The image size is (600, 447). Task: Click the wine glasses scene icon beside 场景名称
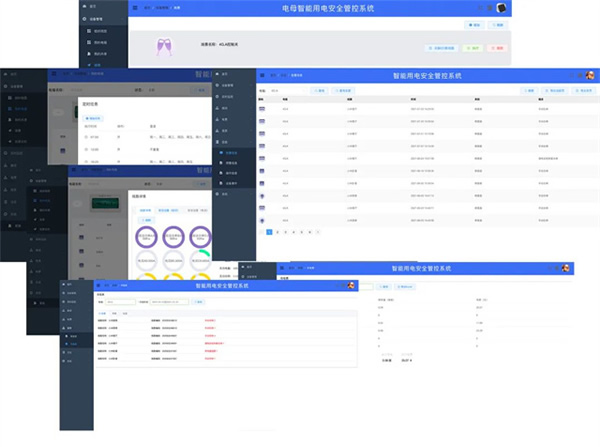tap(165, 46)
